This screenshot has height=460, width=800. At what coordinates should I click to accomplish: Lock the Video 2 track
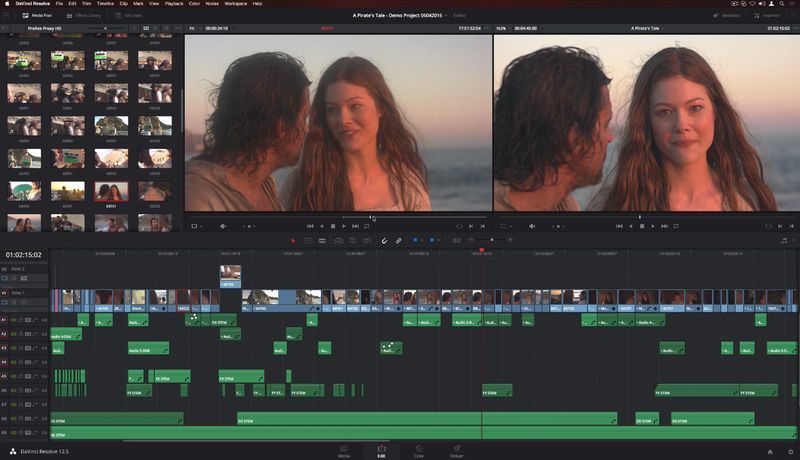point(14,278)
